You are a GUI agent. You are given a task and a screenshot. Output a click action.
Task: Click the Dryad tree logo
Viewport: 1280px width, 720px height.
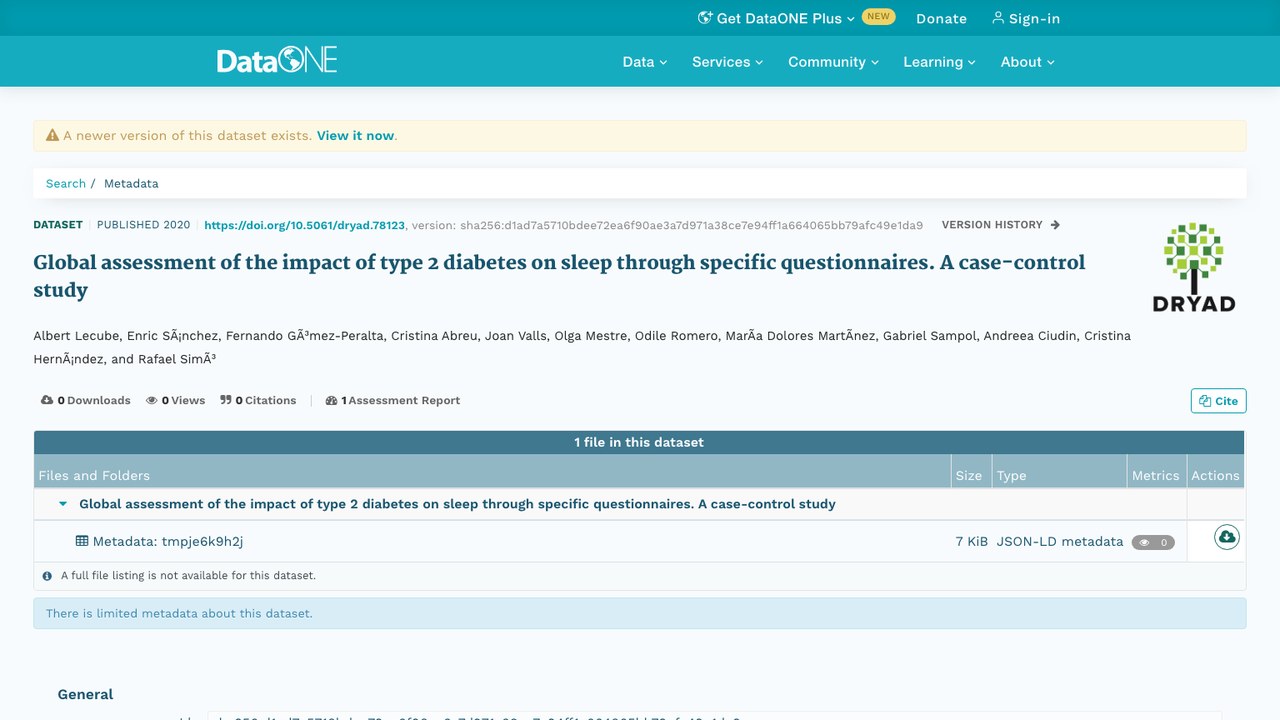[1194, 267]
